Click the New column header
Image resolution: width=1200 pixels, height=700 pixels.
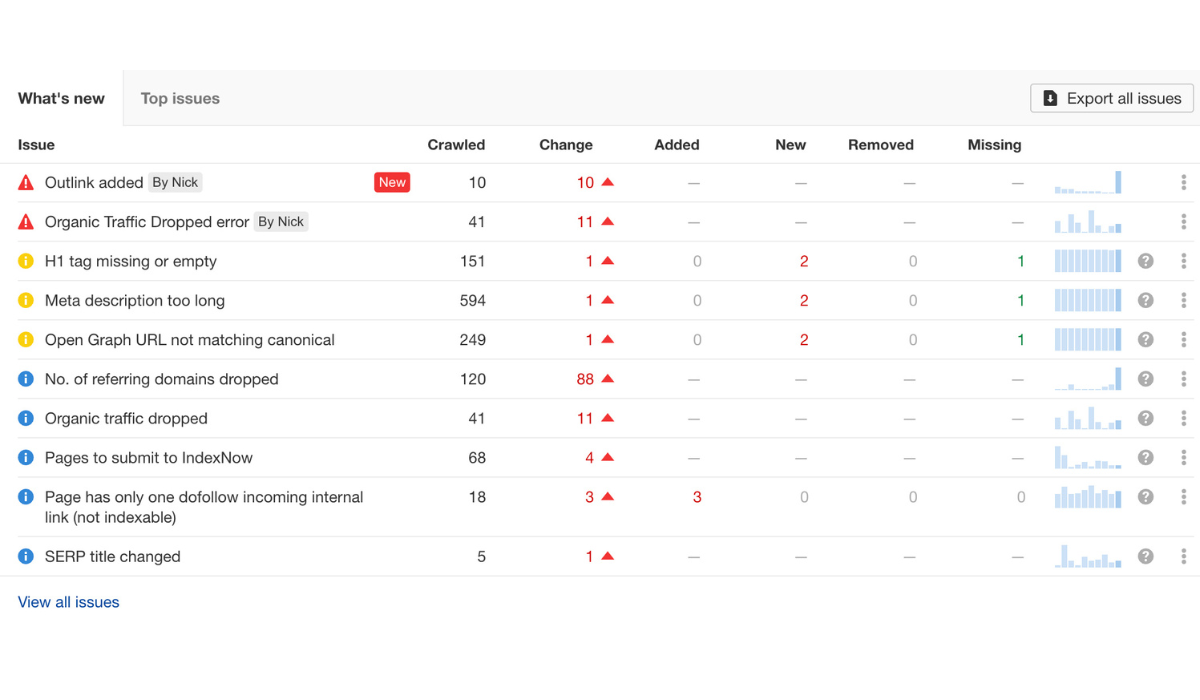790,145
